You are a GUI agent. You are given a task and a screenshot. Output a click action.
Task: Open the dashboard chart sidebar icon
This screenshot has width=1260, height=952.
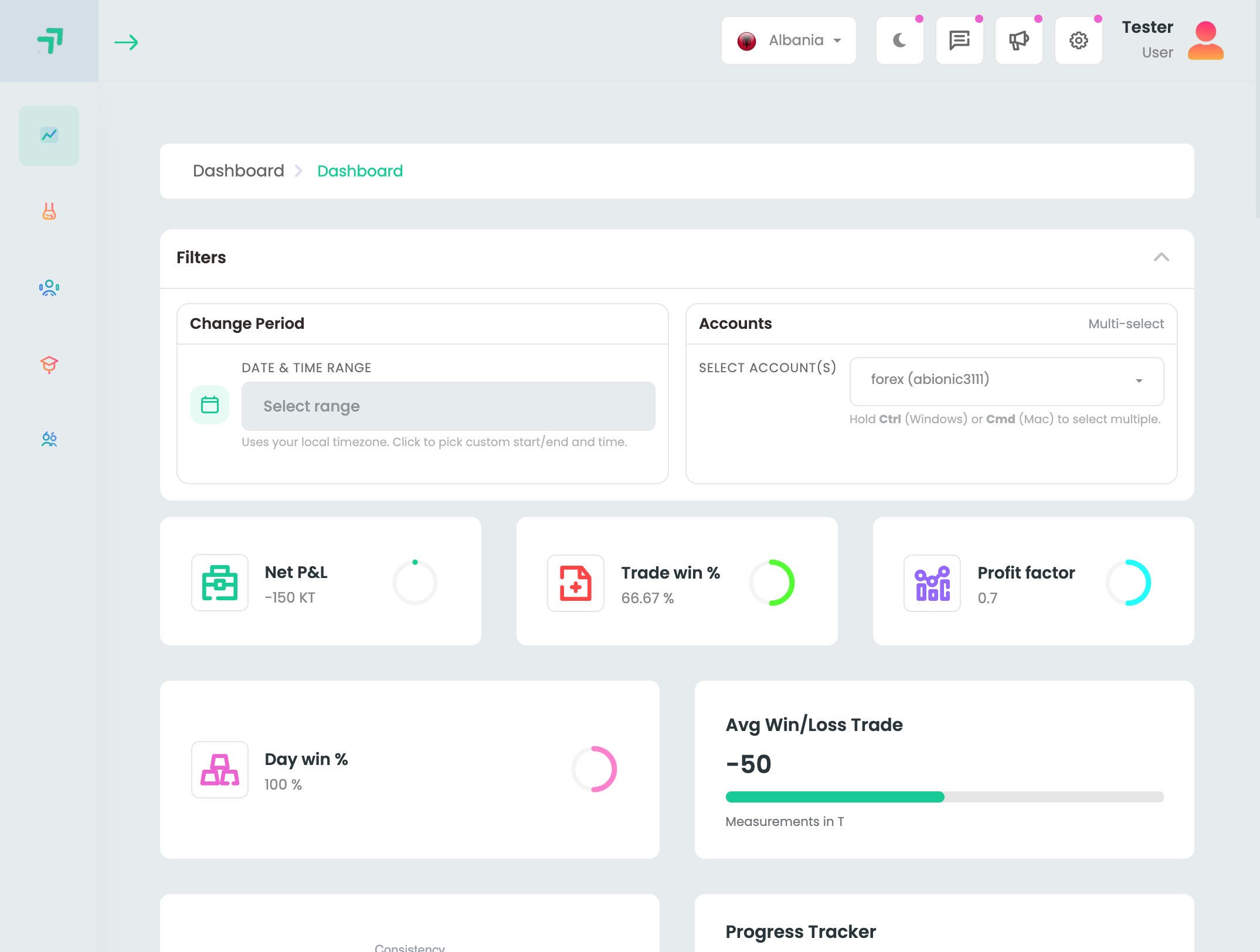click(x=49, y=135)
